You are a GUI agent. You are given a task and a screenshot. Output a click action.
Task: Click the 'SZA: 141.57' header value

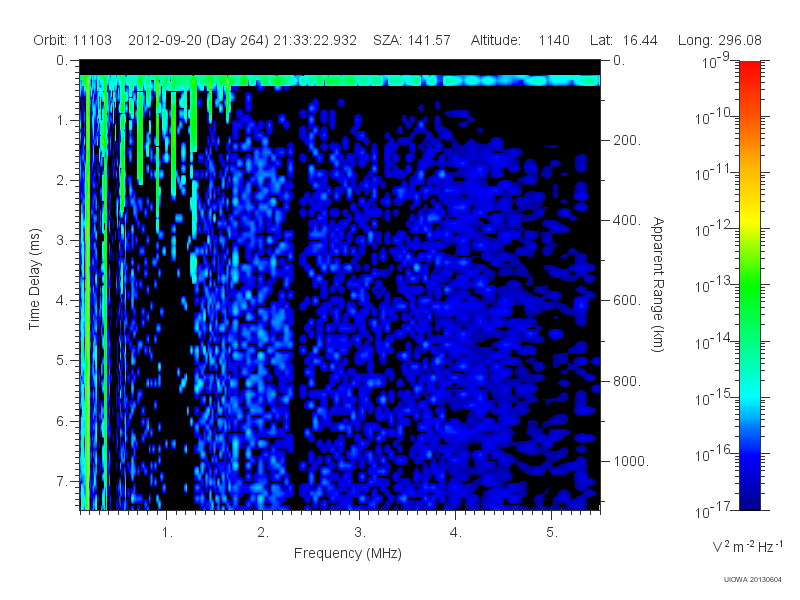tap(412, 40)
